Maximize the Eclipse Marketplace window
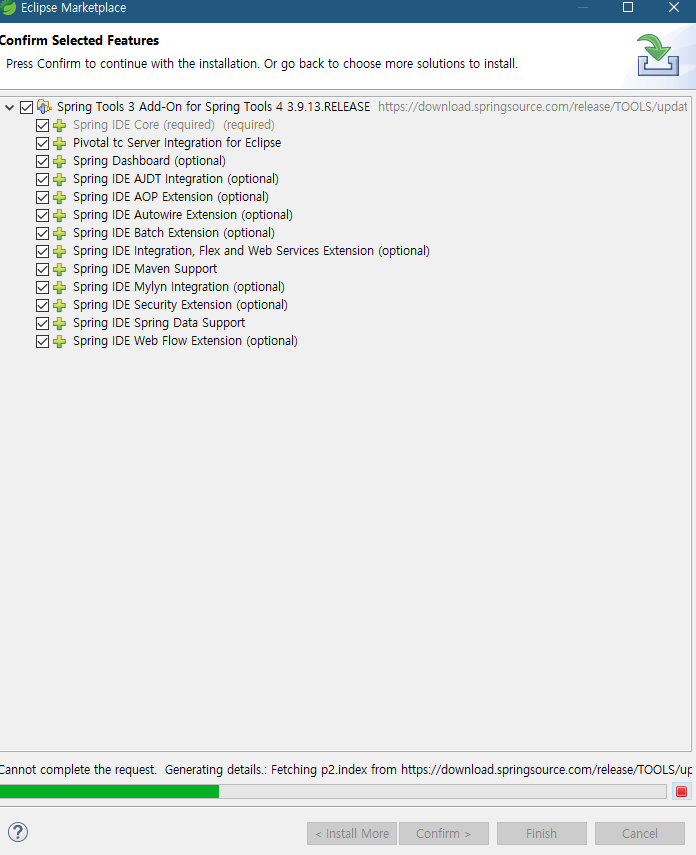 628,8
